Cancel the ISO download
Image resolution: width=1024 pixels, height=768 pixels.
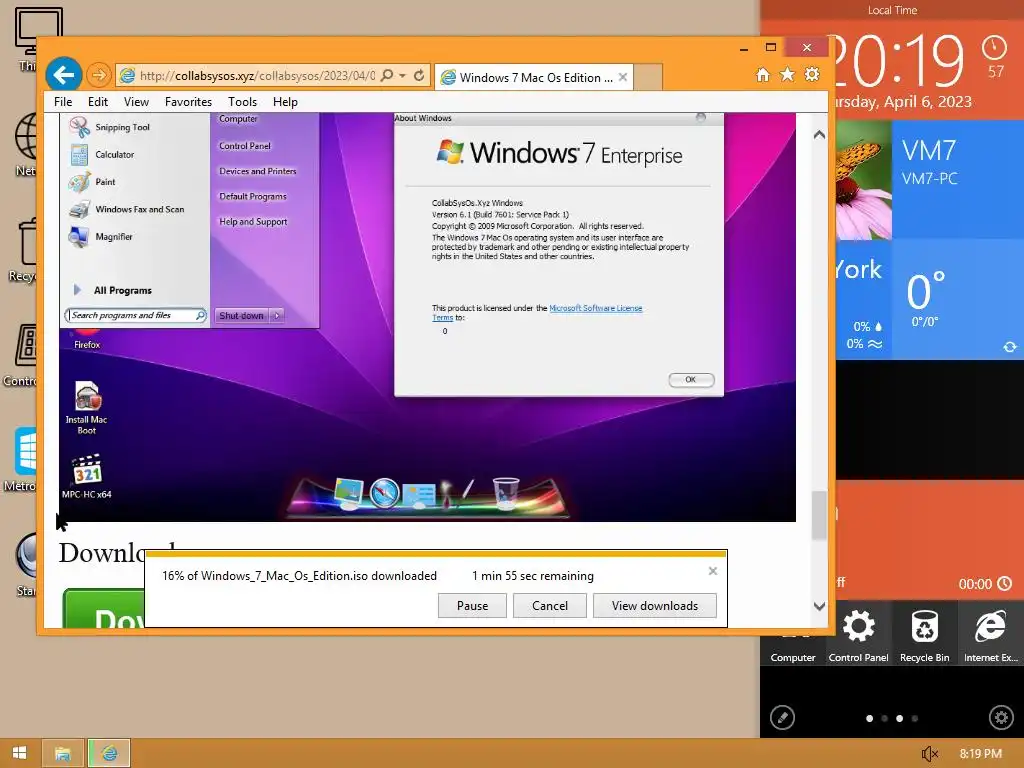point(550,605)
